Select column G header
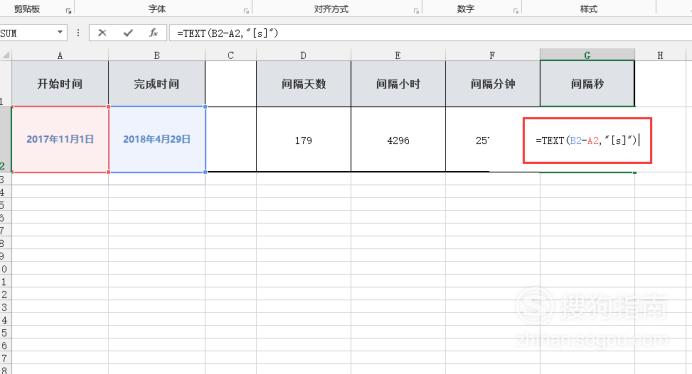The height and width of the screenshot is (374, 692). click(x=587, y=55)
